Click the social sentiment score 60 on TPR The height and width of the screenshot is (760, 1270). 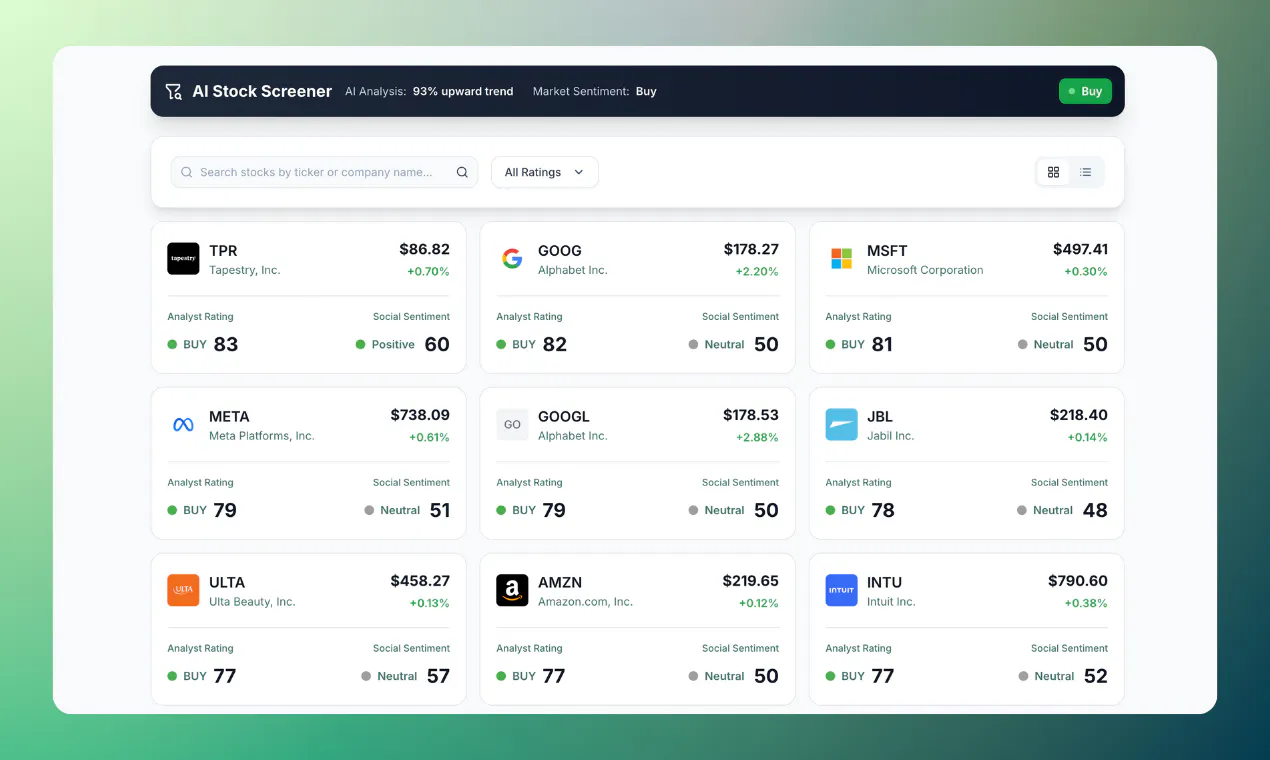click(437, 344)
